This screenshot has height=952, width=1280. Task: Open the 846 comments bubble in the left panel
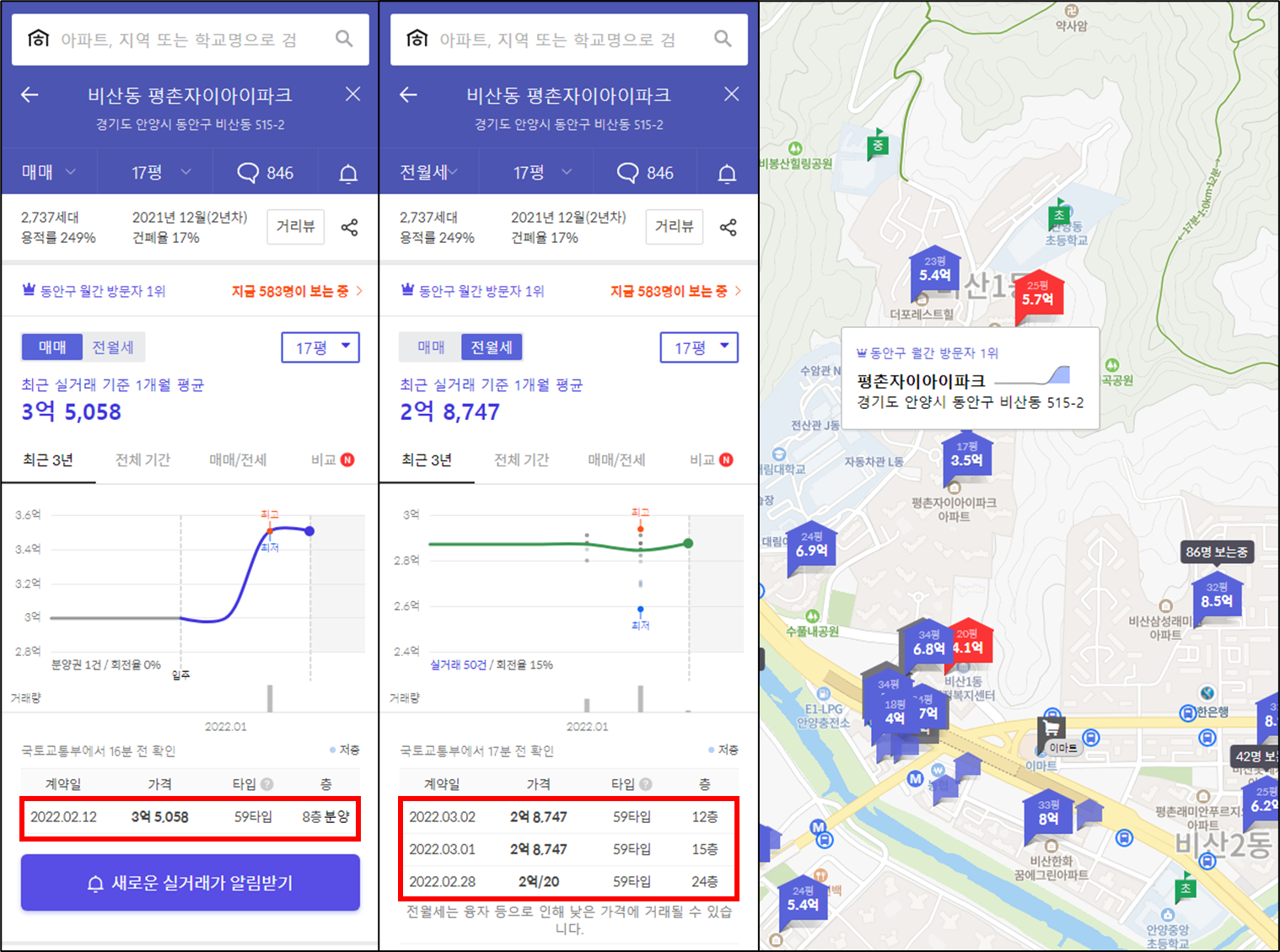pos(265,173)
